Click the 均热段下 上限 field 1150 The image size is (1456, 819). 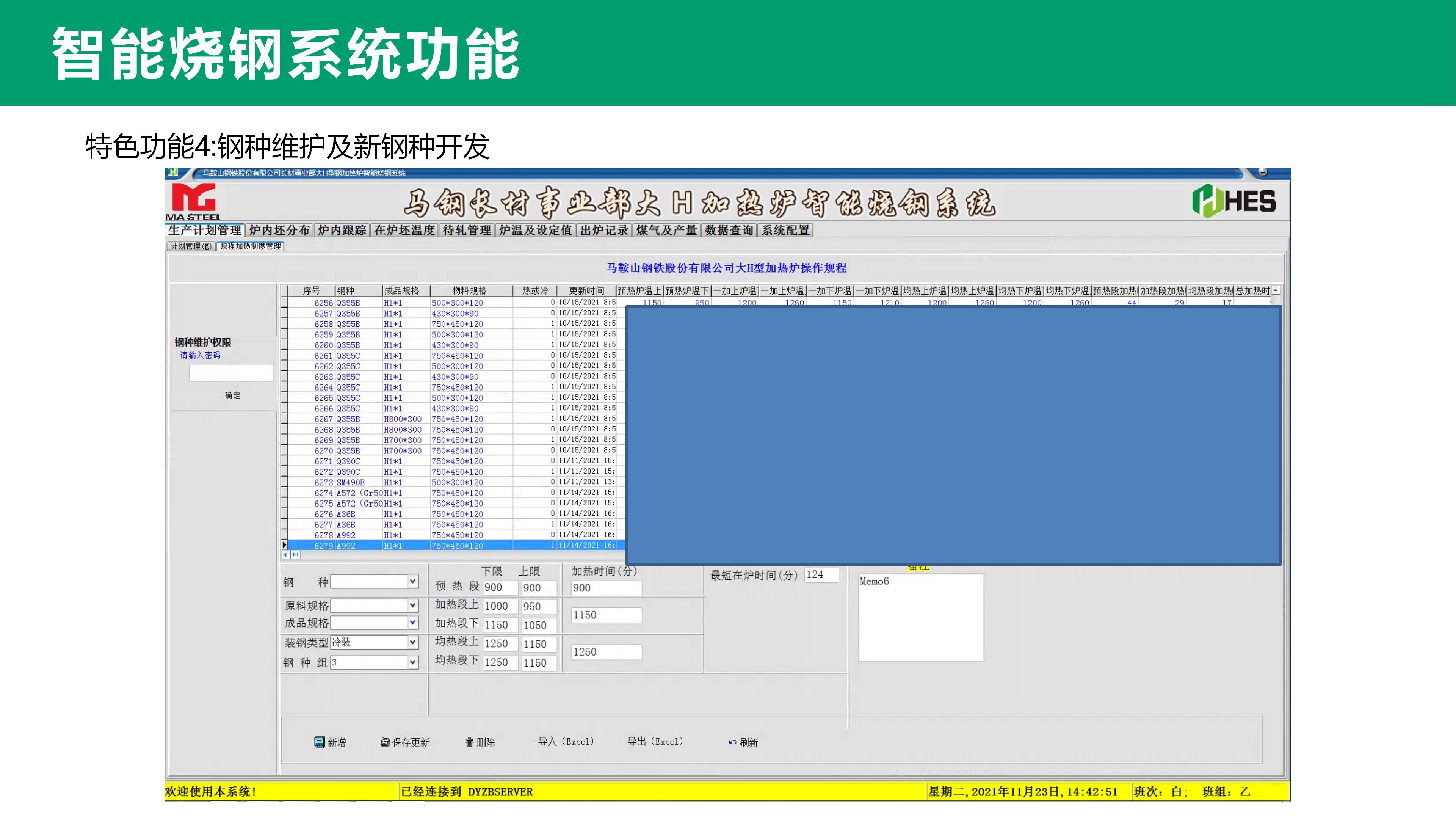(539, 663)
